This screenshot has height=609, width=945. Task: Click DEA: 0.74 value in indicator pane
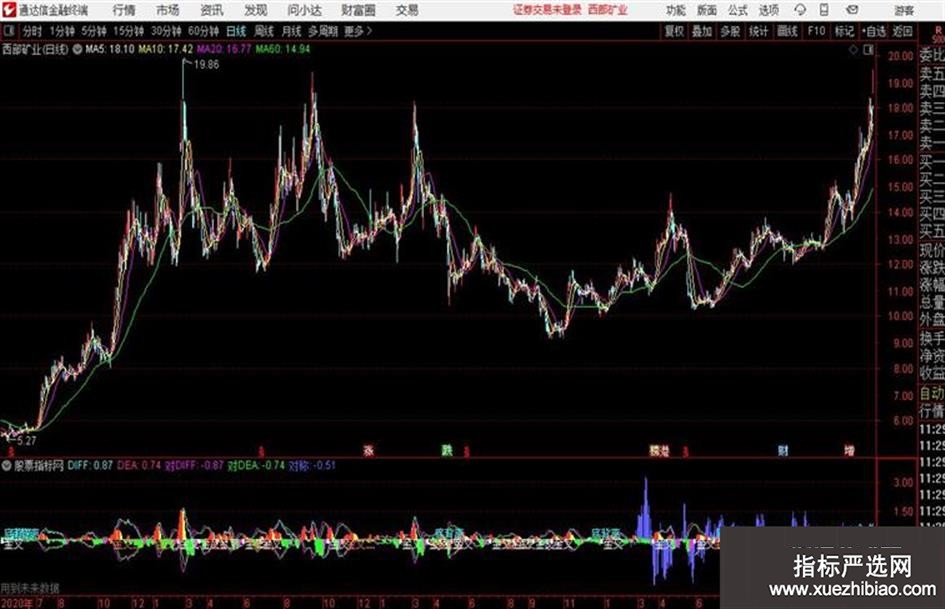pos(139,465)
